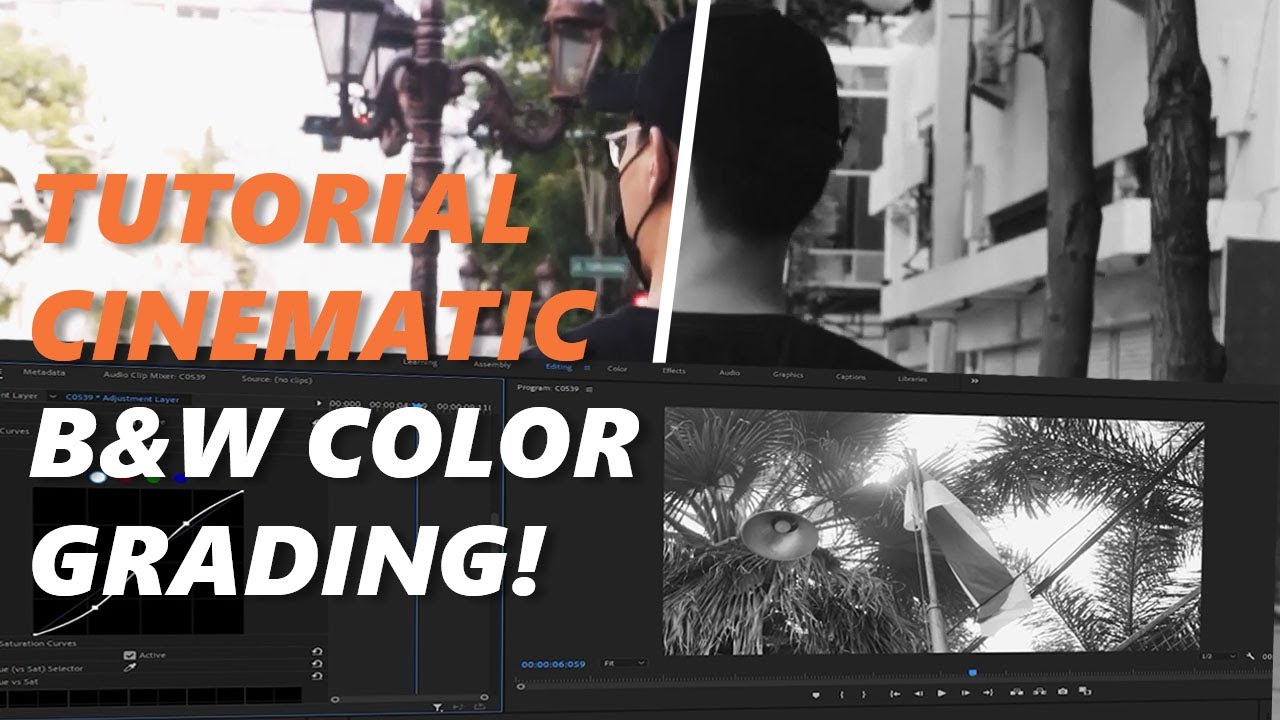Screen dimensions: 1280x720
Task: Click the Program monitor blue playhead
Action: point(972,673)
